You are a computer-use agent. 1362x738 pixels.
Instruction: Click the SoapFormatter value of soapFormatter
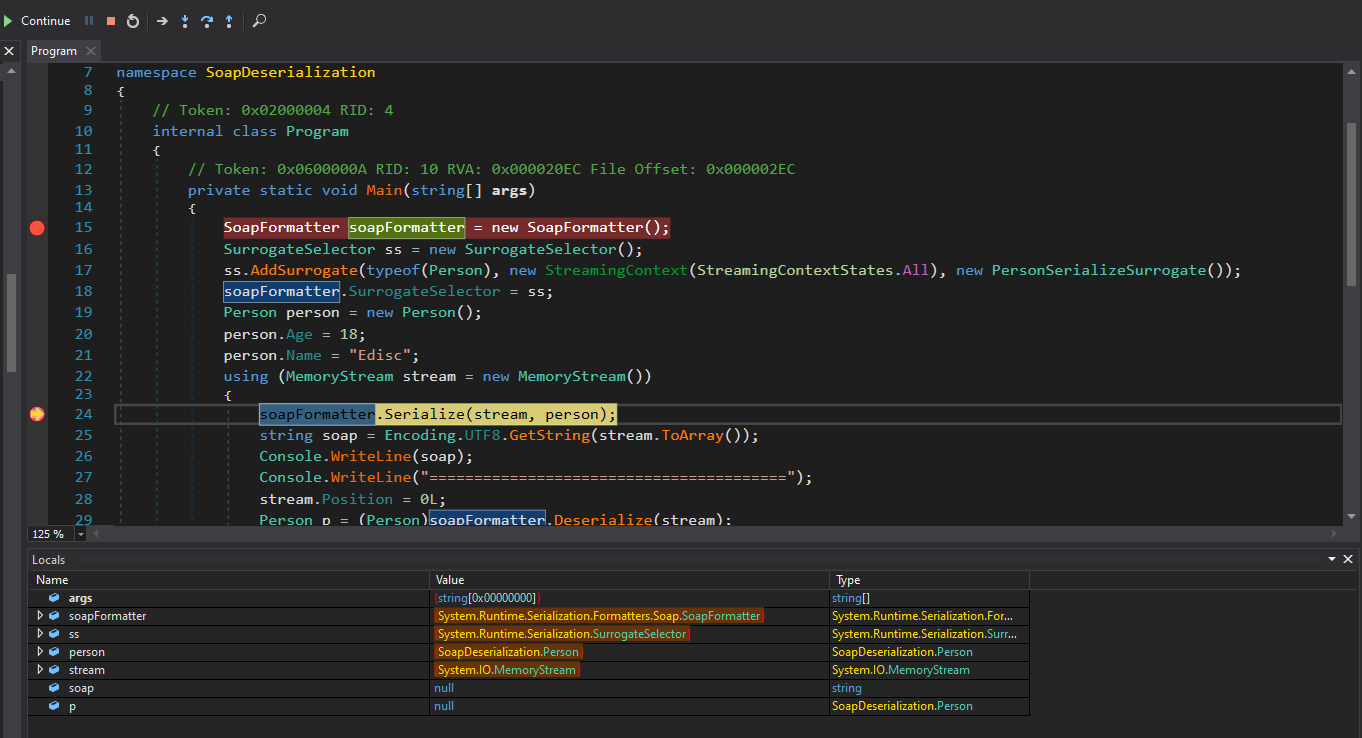[599, 616]
